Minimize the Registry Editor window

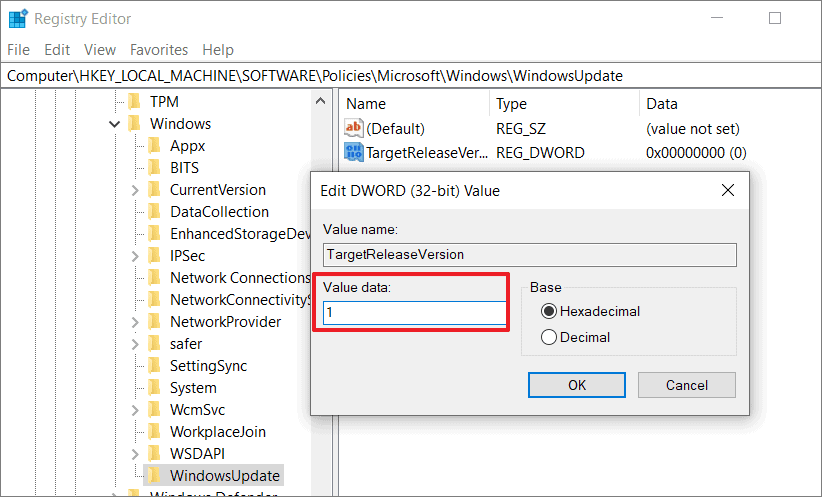pos(717,18)
